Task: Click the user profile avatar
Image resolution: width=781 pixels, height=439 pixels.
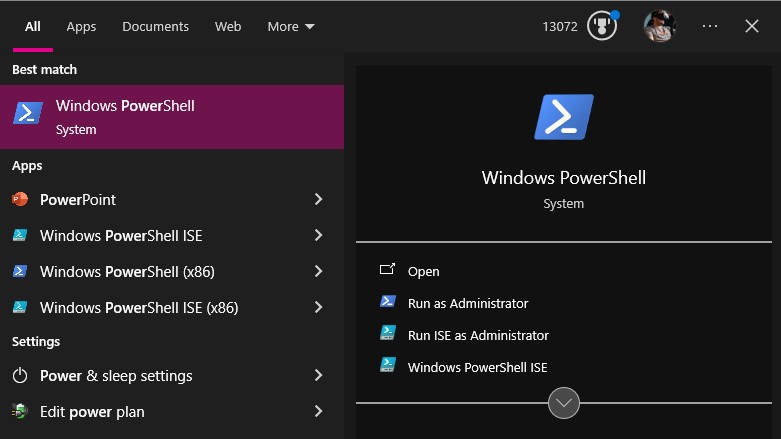Action: tap(659, 26)
